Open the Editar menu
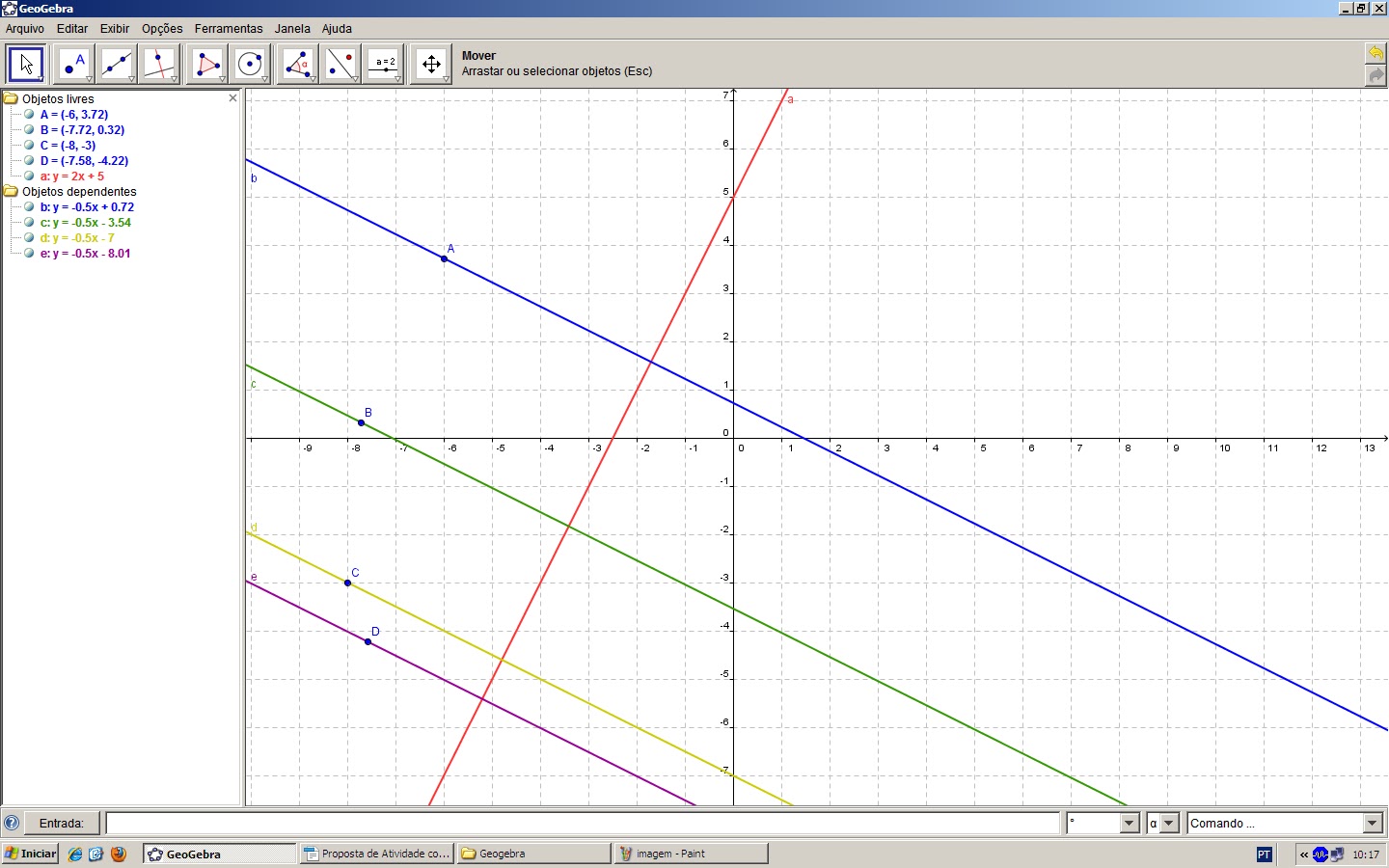This screenshot has width=1389, height=868. 72,29
